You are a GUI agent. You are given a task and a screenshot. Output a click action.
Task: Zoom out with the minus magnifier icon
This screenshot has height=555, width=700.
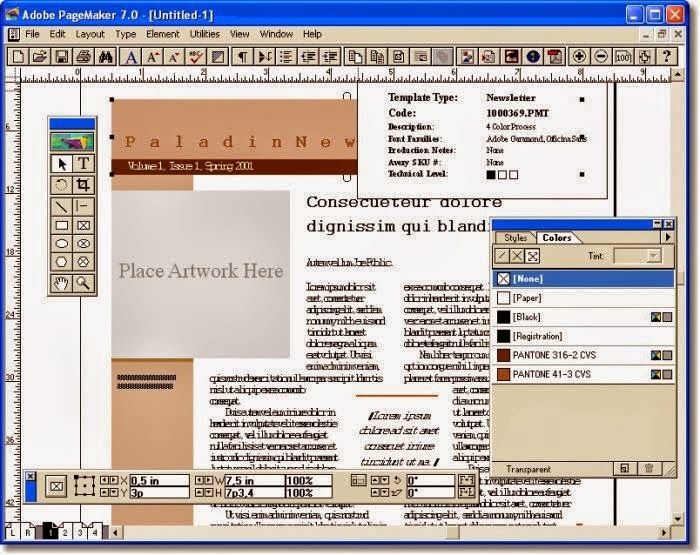pos(601,57)
